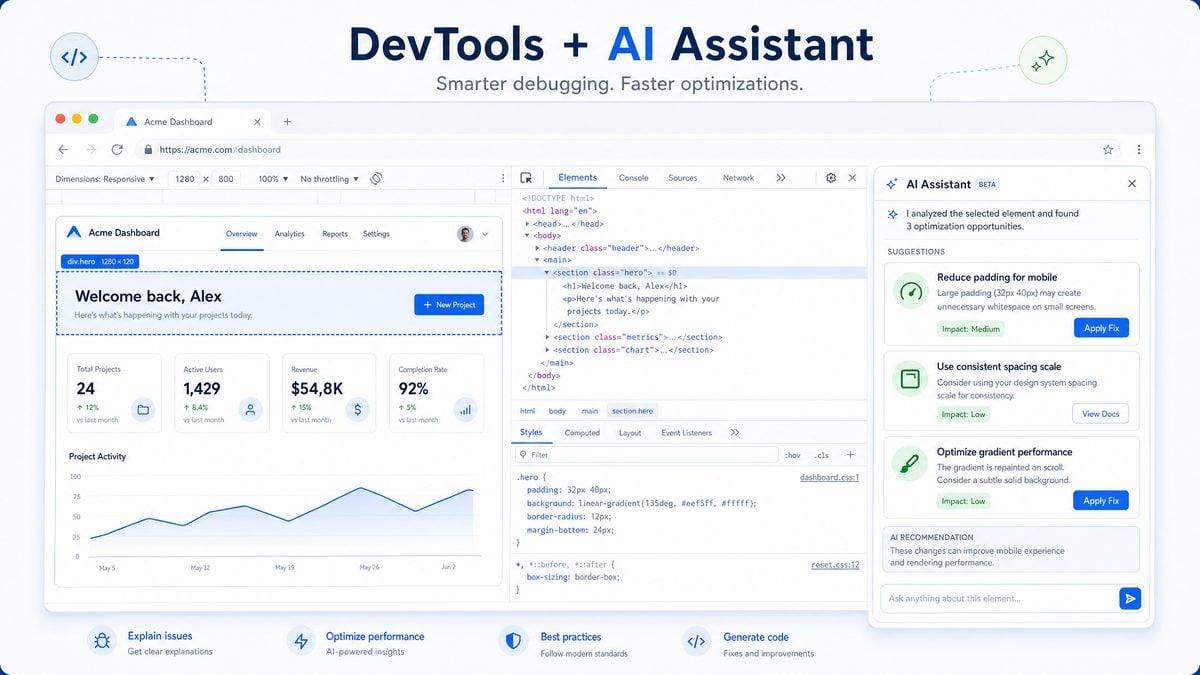Click the Revenue dollar icon
The image size is (1200, 675).
[x=358, y=409]
